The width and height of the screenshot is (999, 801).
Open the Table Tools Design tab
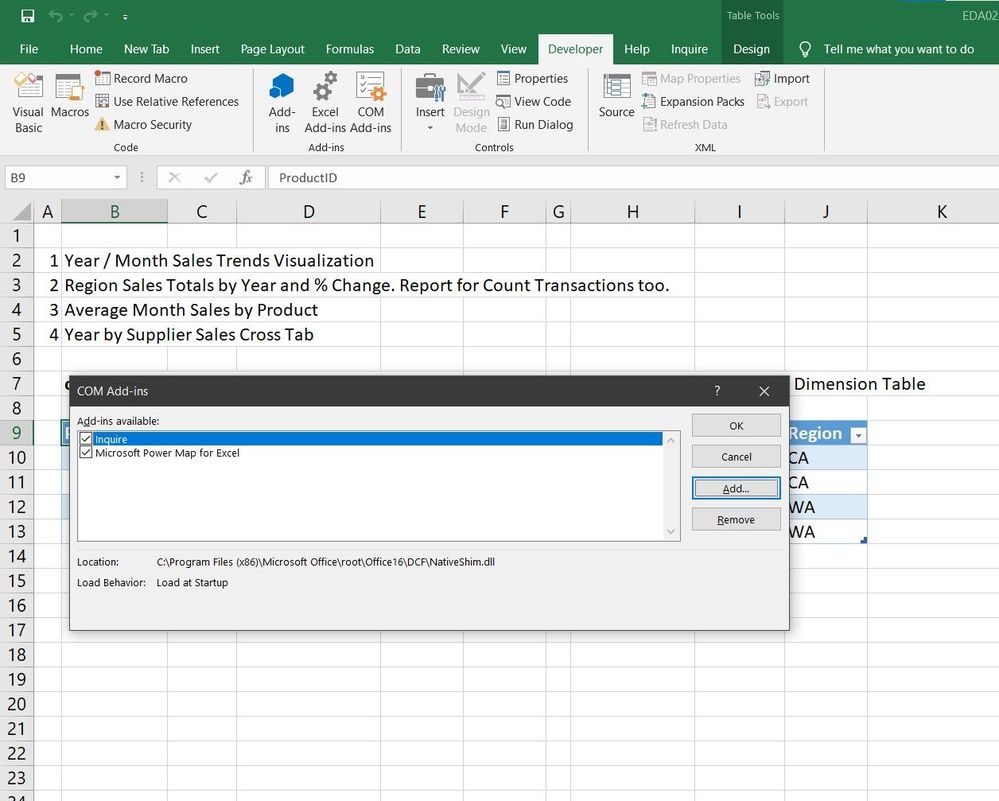(x=751, y=49)
